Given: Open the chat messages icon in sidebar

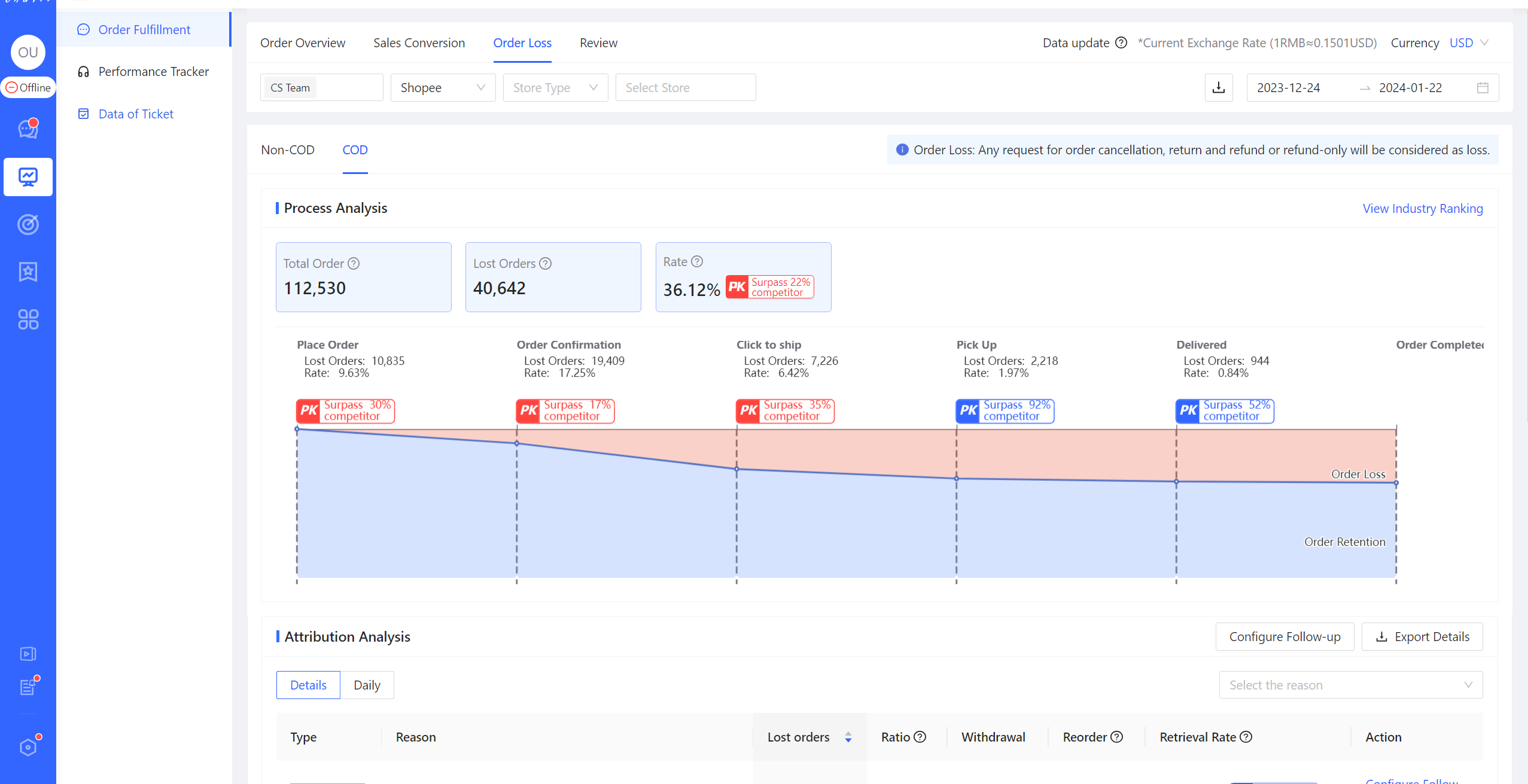Looking at the screenshot, I should coord(28,128).
